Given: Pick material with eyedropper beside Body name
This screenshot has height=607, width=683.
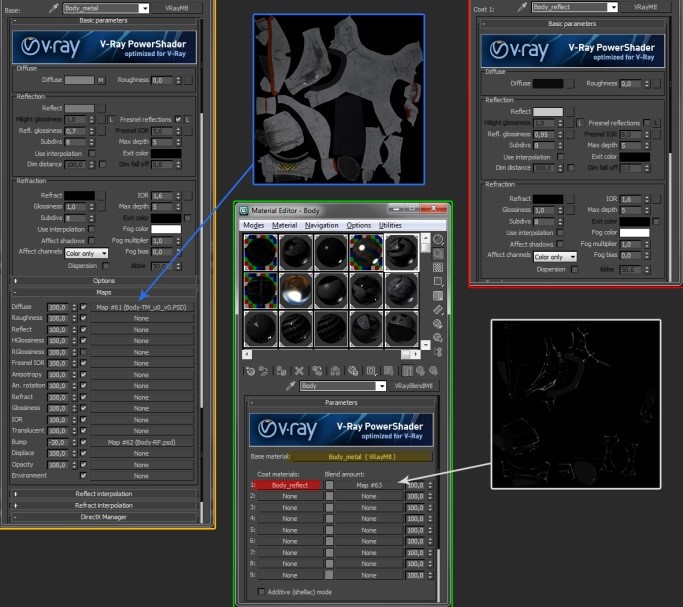Looking at the screenshot, I should click(290, 386).
